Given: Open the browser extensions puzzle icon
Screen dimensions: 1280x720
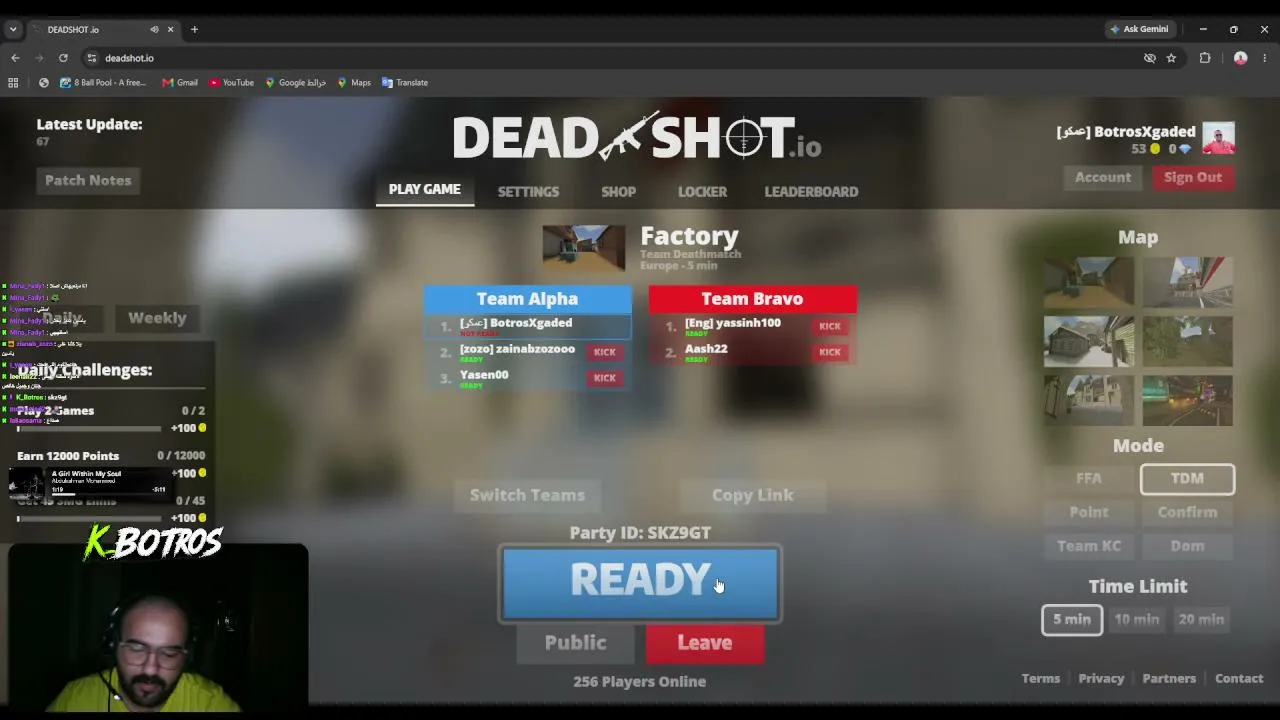Looking at the screenshot, I should point(1205,58).
